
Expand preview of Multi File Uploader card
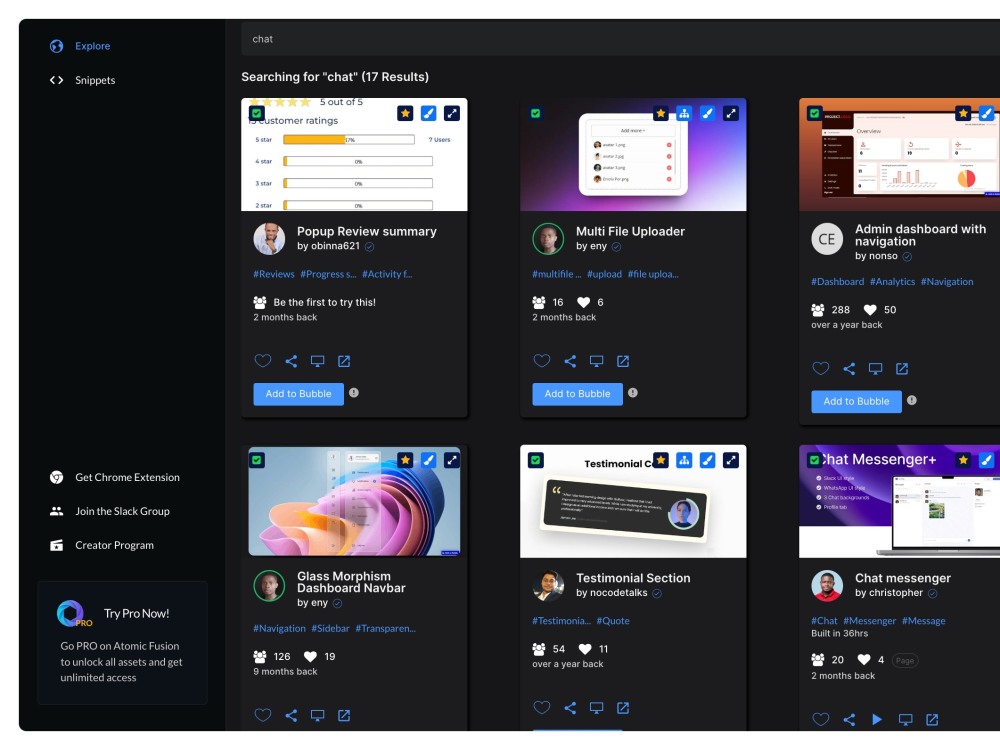click(x=731, y=114)
